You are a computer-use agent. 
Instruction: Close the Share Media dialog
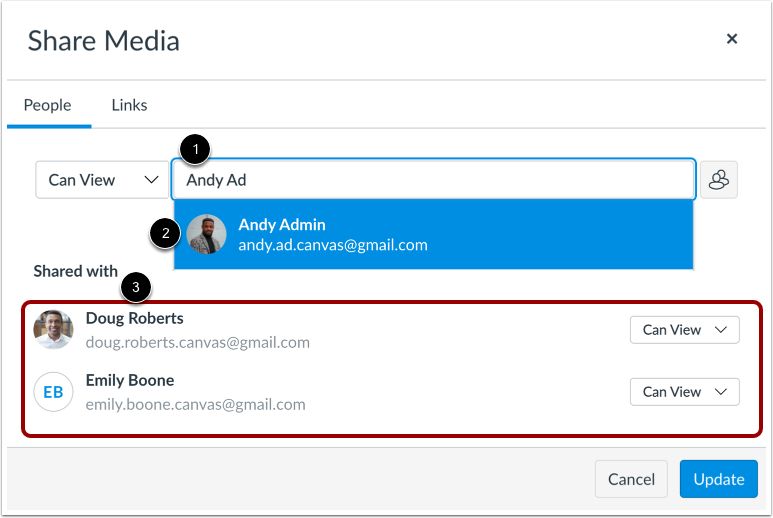pos(732,39)
